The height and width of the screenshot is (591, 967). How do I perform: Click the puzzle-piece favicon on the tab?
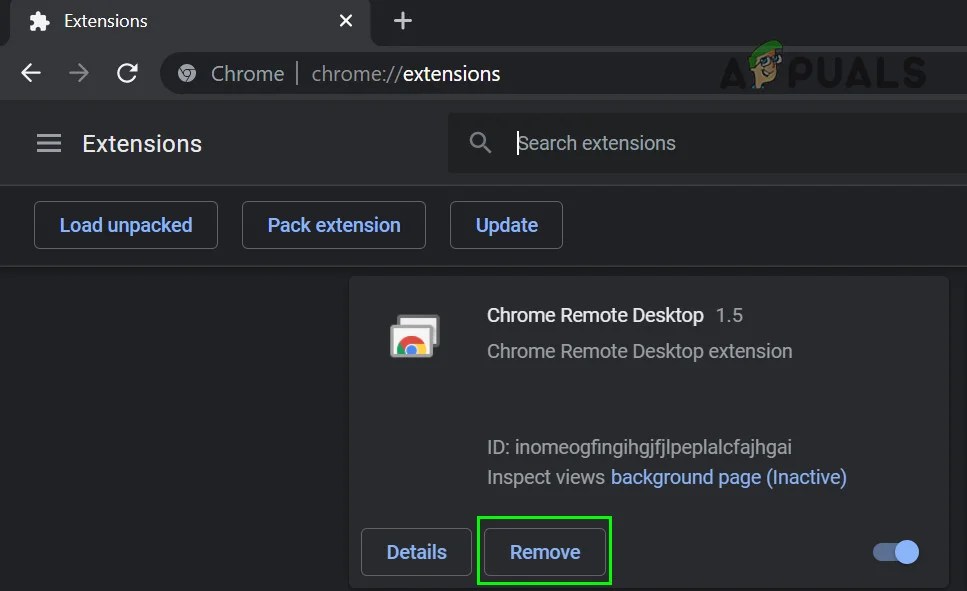[x=39, y=21]
